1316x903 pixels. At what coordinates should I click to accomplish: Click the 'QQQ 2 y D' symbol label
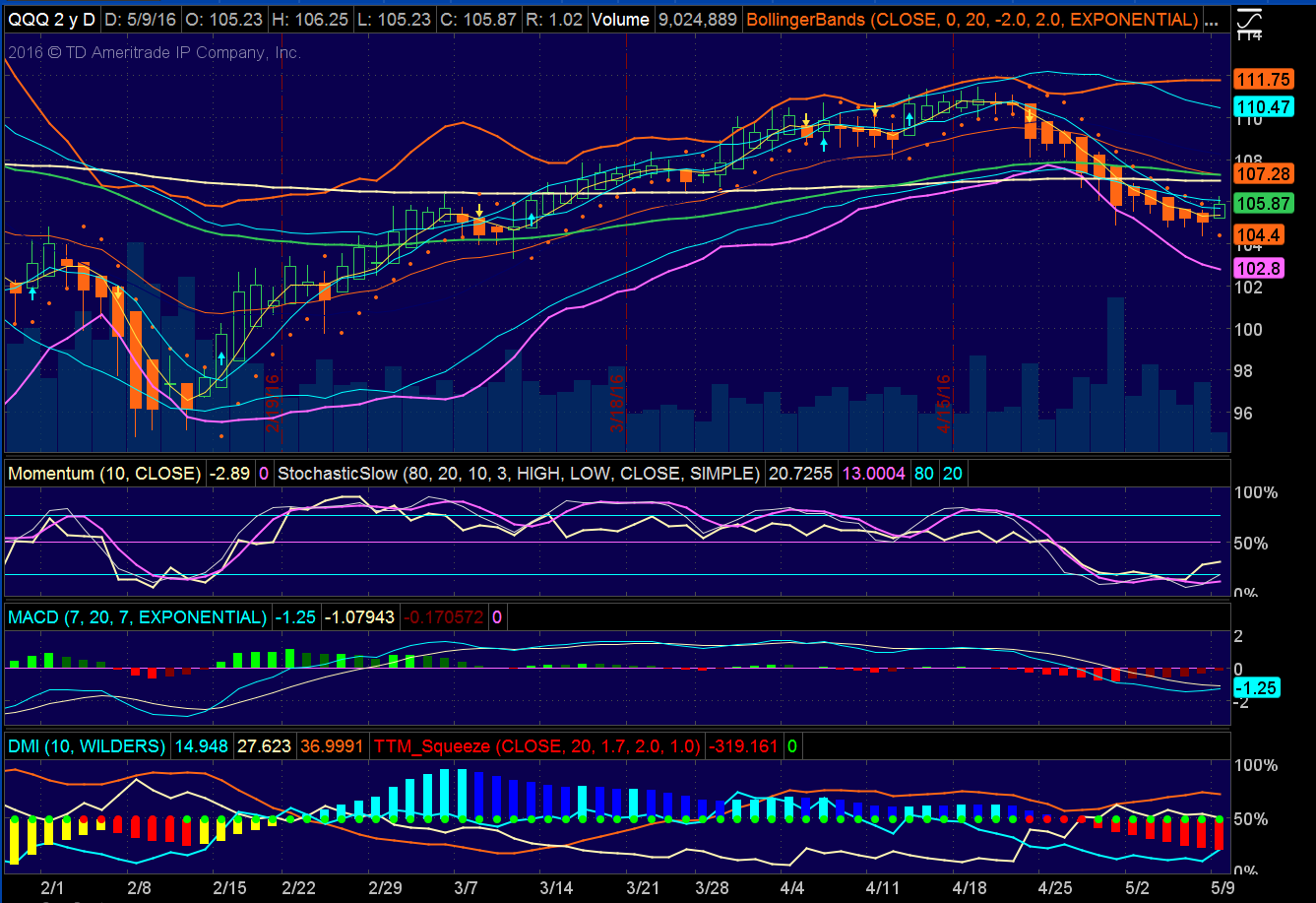(x=50, y=20)
